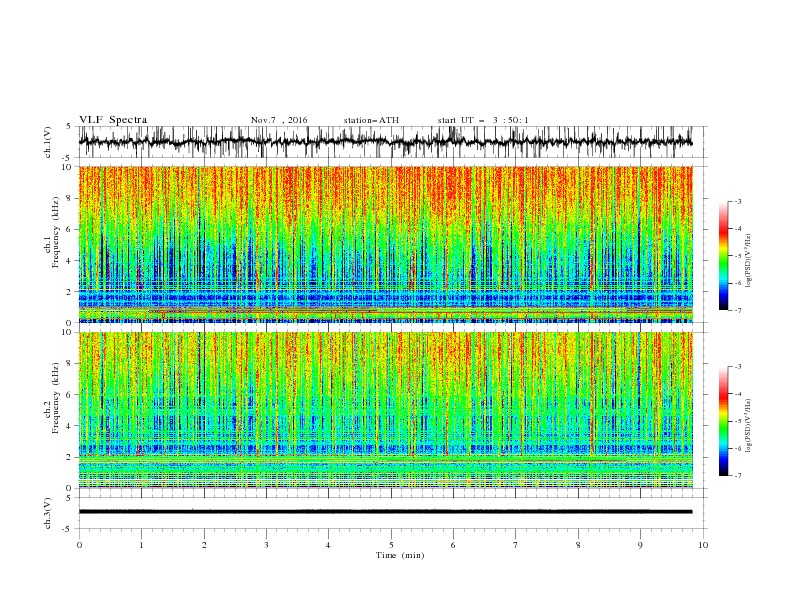Screen dimensions: 792x612
Task: Click the "7" tick on the time axis
Action: coord(516,545)
